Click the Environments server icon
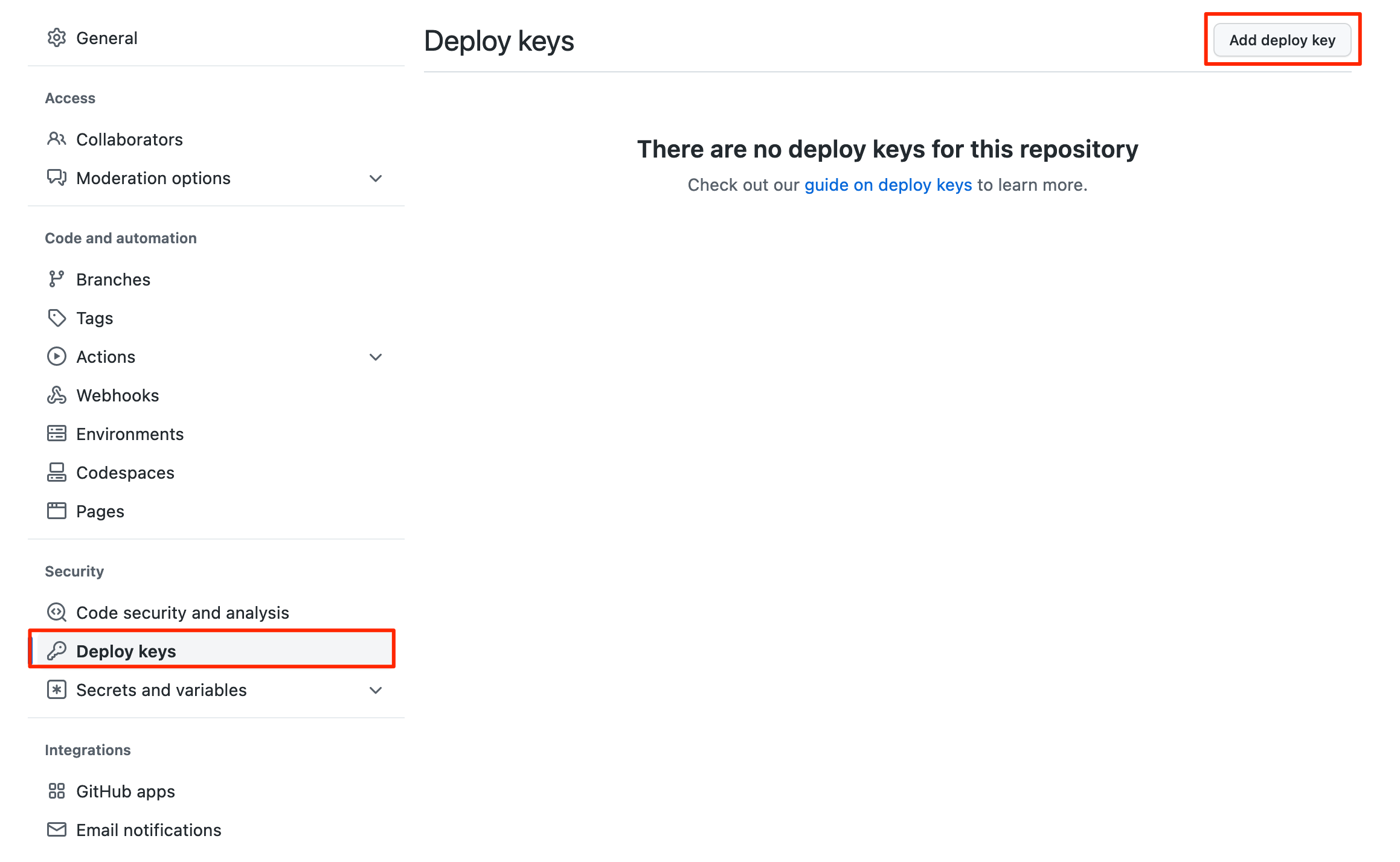The image size is (1400, 862). 56,434
